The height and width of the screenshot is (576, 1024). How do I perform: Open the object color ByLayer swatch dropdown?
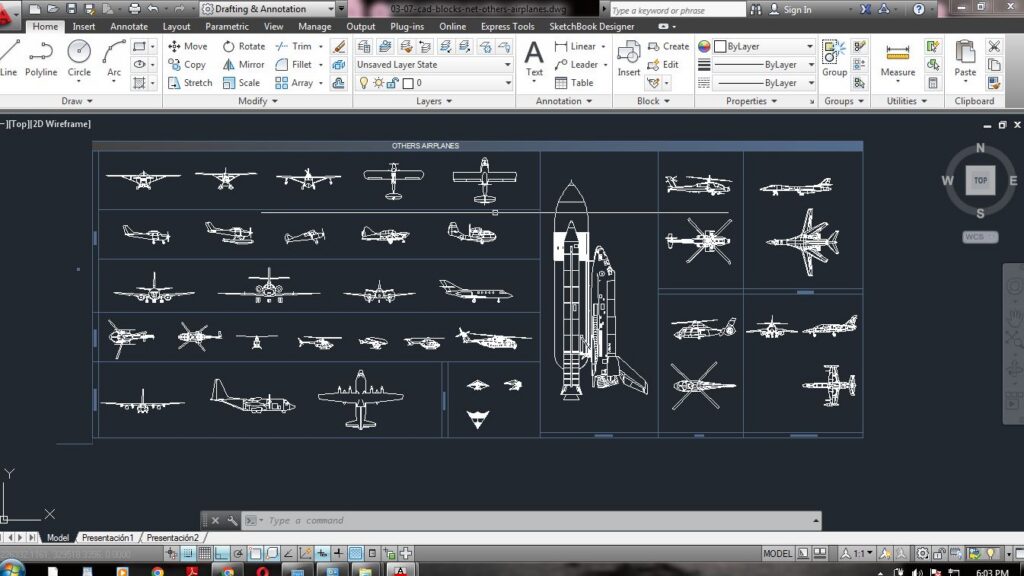point(764,46)
